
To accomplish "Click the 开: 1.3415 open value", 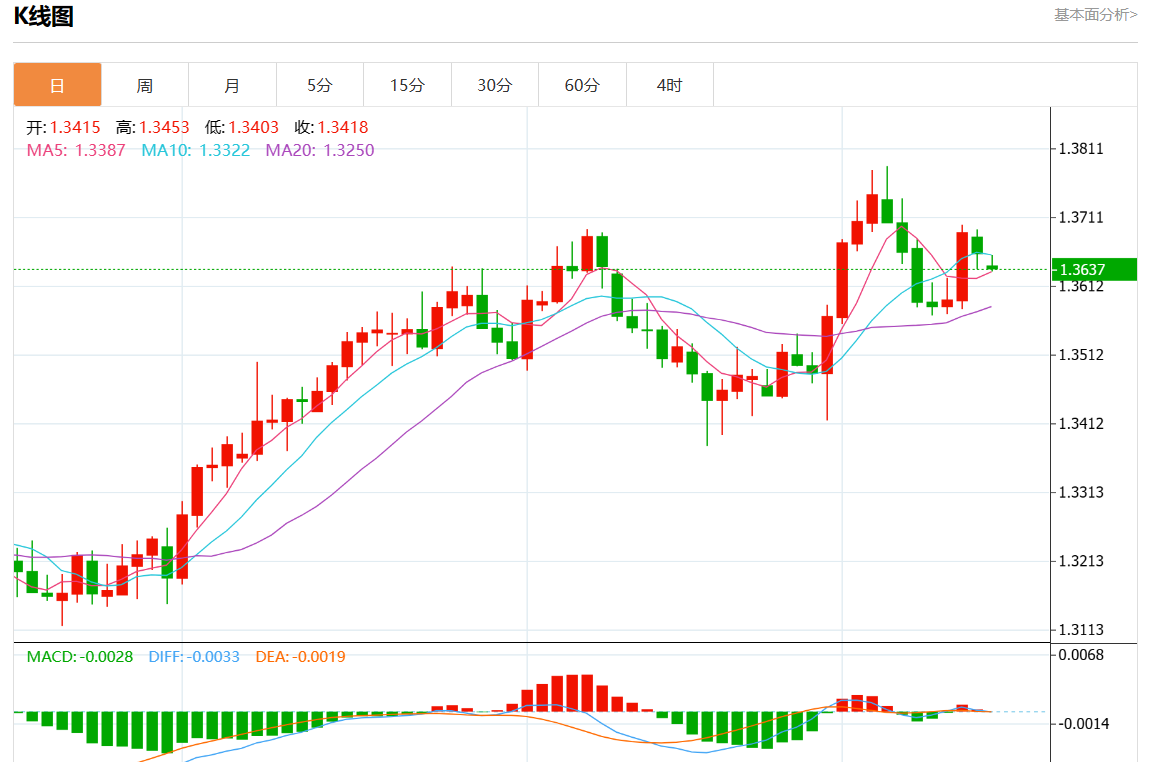I will (x=63, y=128).
